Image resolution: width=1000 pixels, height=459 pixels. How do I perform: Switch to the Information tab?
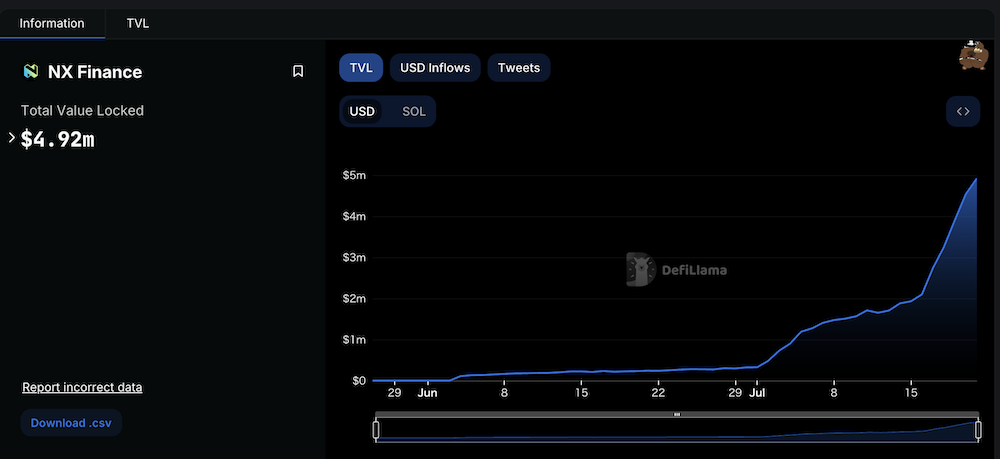(52, 23)
